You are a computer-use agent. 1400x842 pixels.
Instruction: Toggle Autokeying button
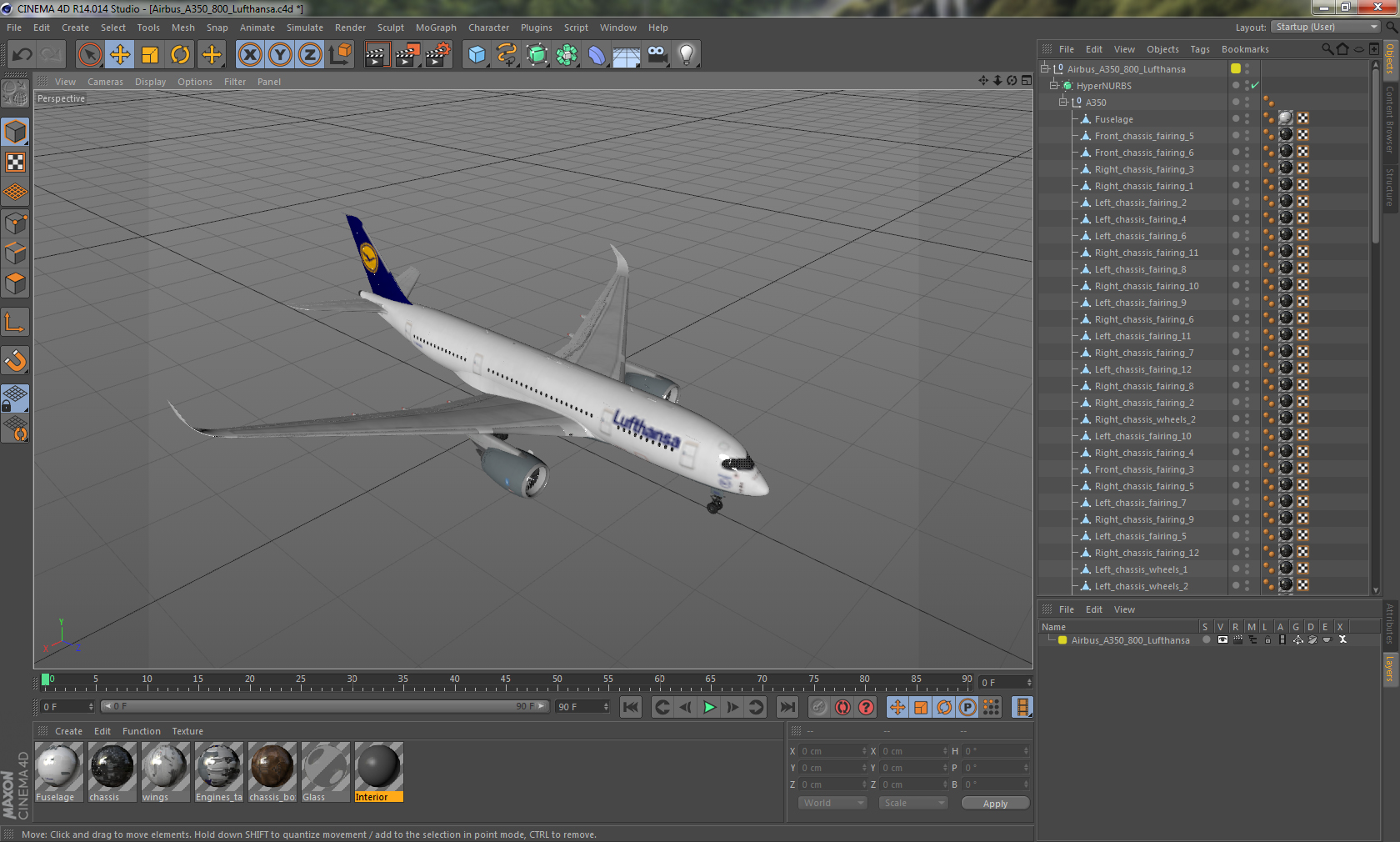pos(842,707)
